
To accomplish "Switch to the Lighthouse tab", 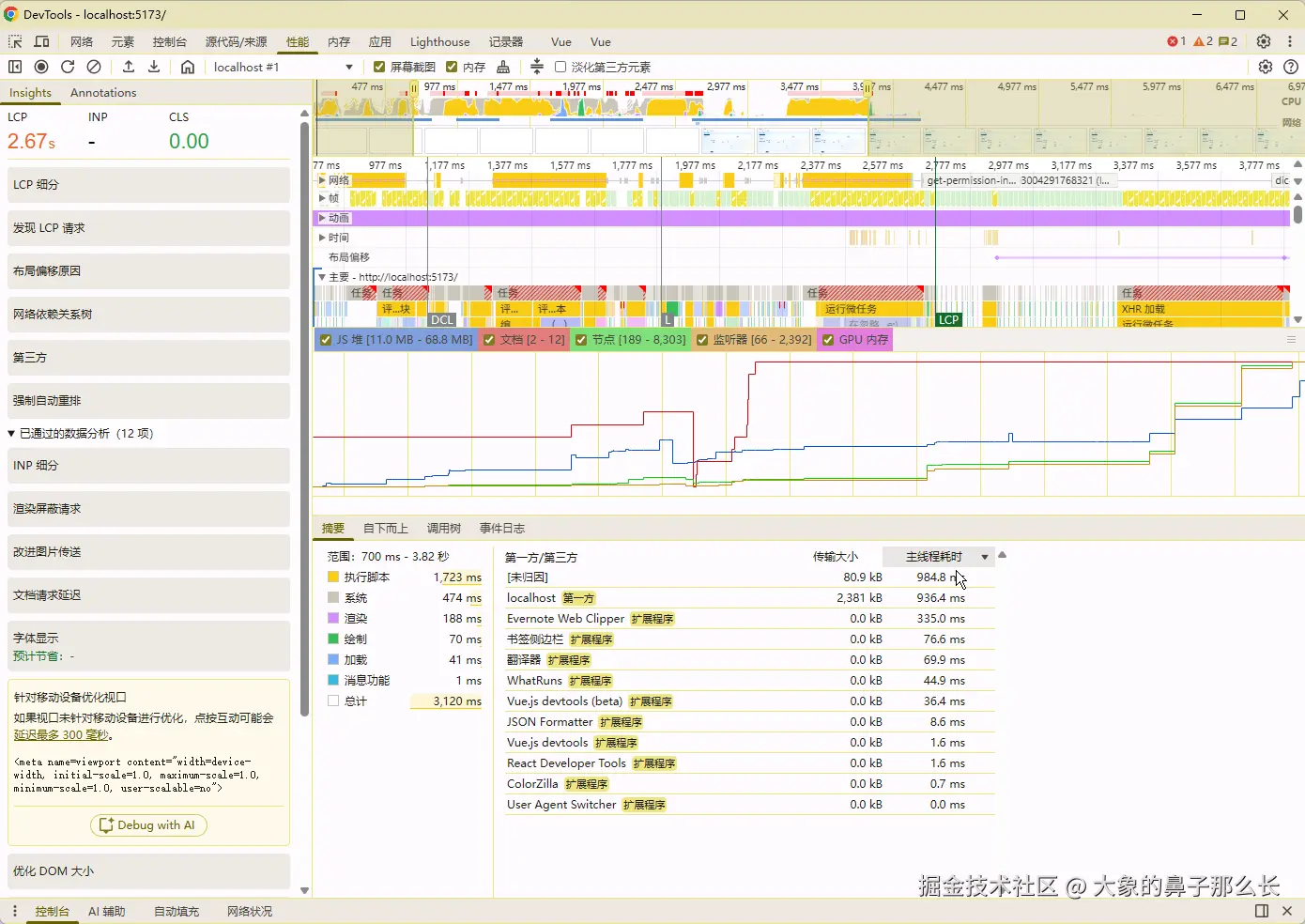I will click(439, 41).
